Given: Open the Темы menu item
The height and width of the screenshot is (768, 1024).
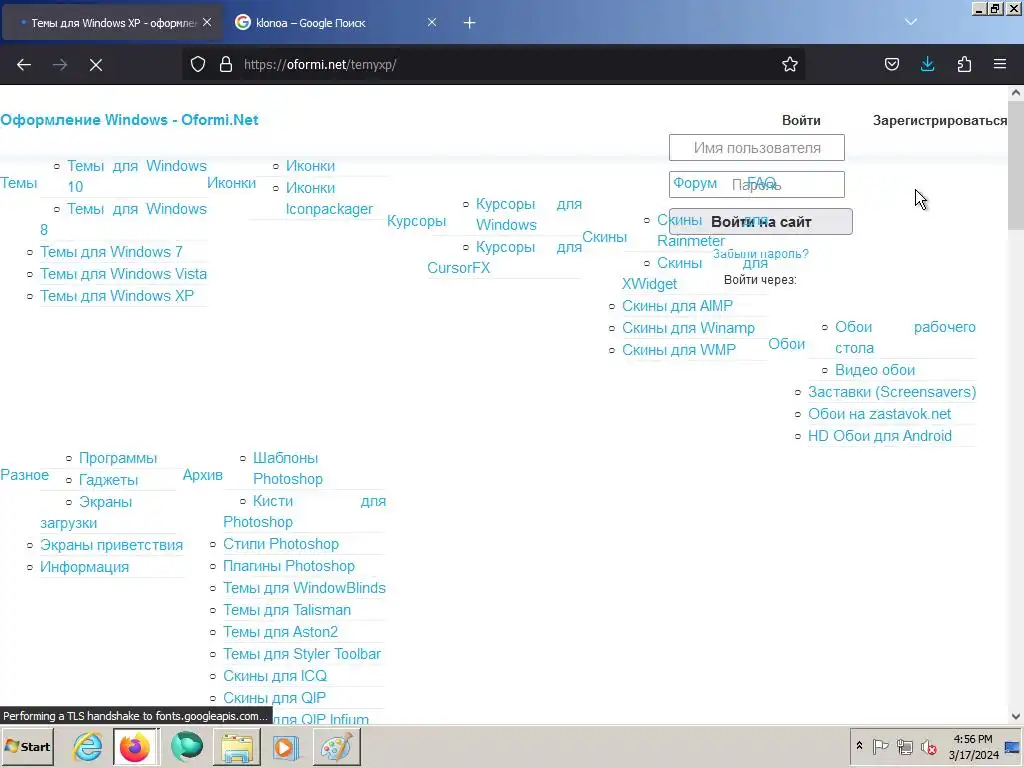Looking at the screenshot, I should 18,183.
